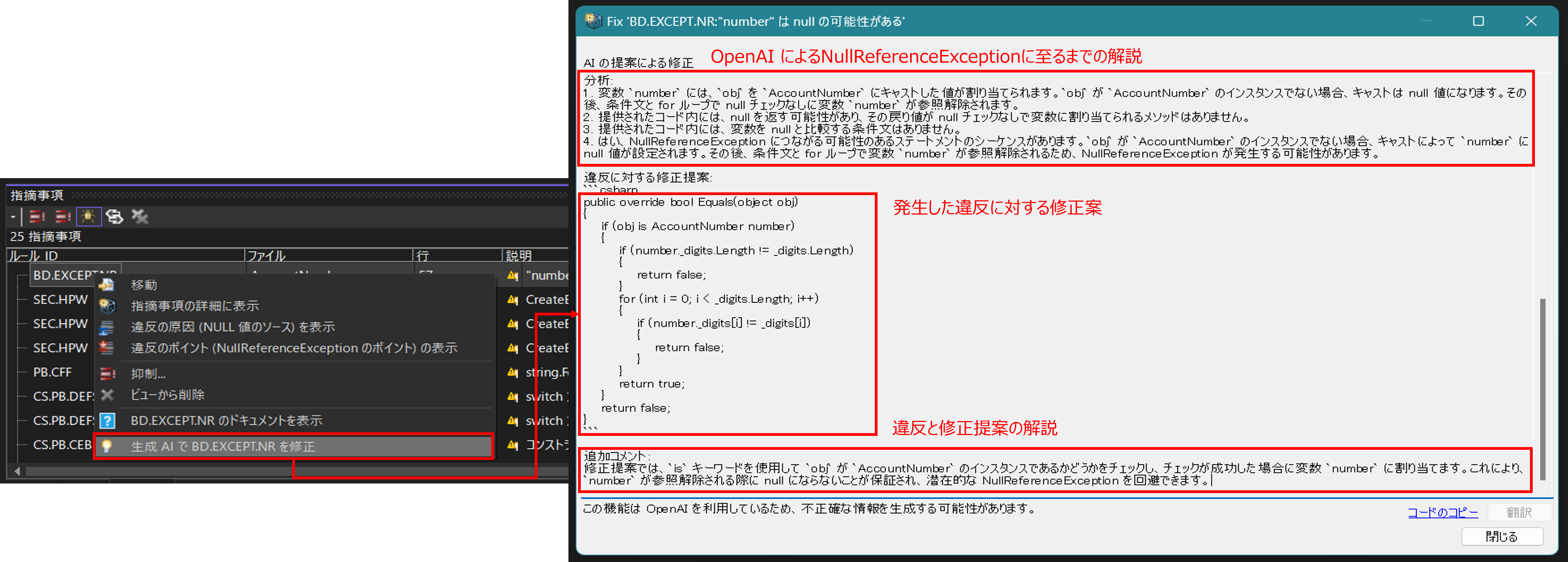Click the vertical scrollbar thumb in Fix dialog

coord(1543,390)
